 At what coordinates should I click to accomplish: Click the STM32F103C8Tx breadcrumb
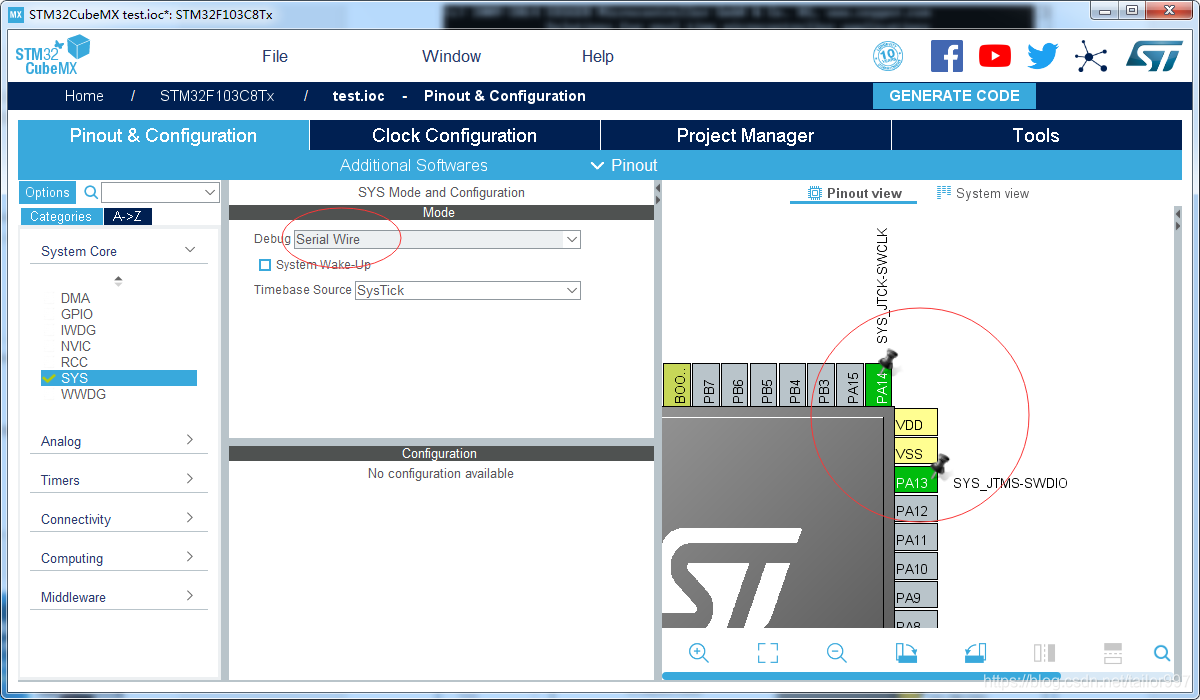click(217, 96)
